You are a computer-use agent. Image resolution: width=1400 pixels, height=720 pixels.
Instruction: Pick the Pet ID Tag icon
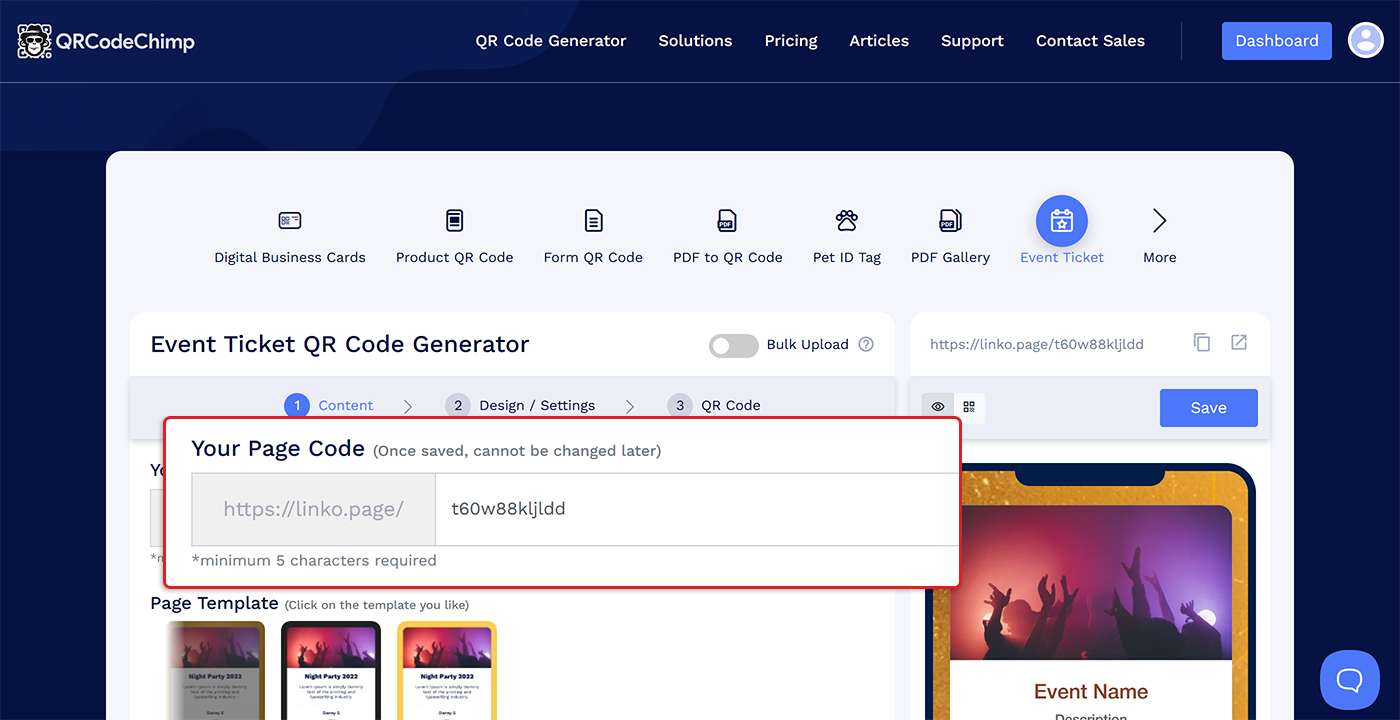846,221
